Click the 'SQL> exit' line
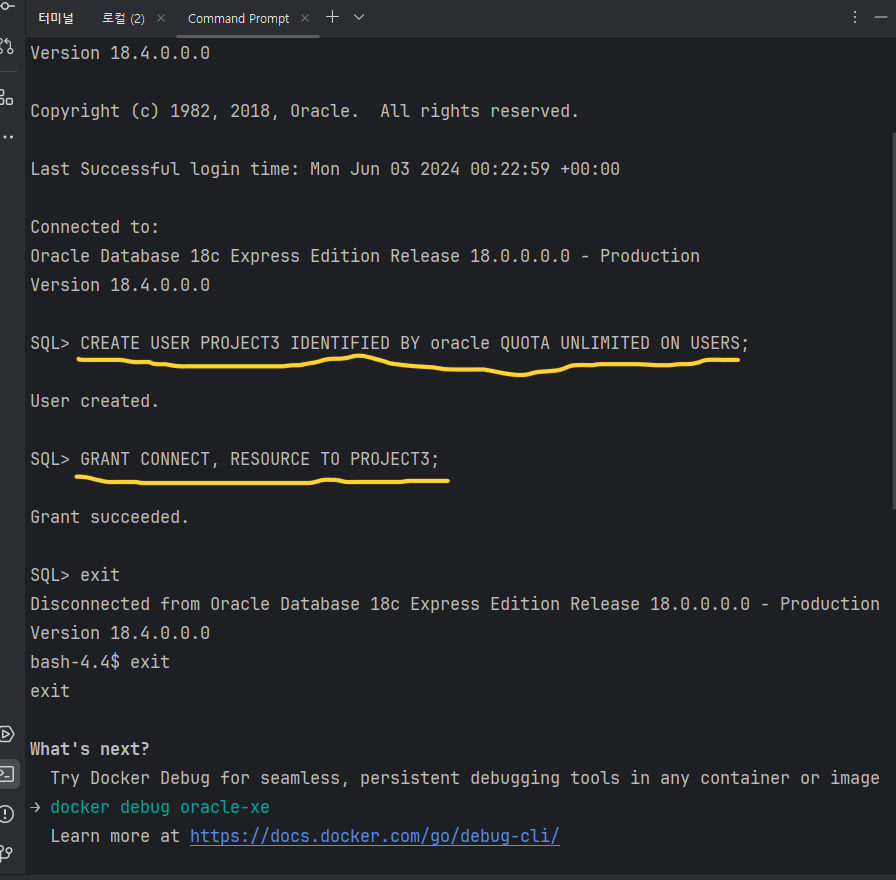 point(75,575)
